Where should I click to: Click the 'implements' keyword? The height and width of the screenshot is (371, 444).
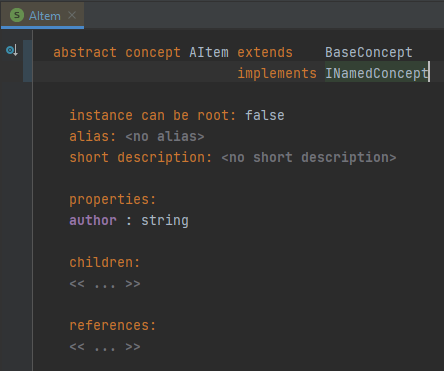click(277, 73)
